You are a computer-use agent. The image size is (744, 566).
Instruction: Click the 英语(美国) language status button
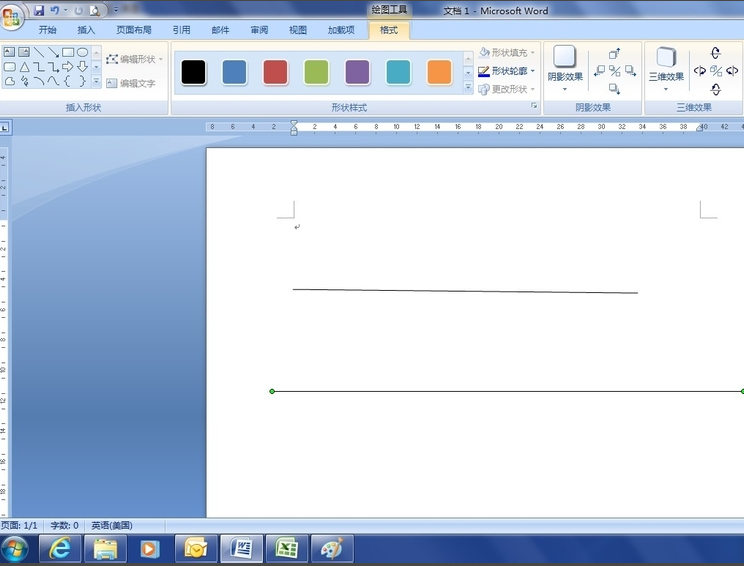tap(112, 525)
